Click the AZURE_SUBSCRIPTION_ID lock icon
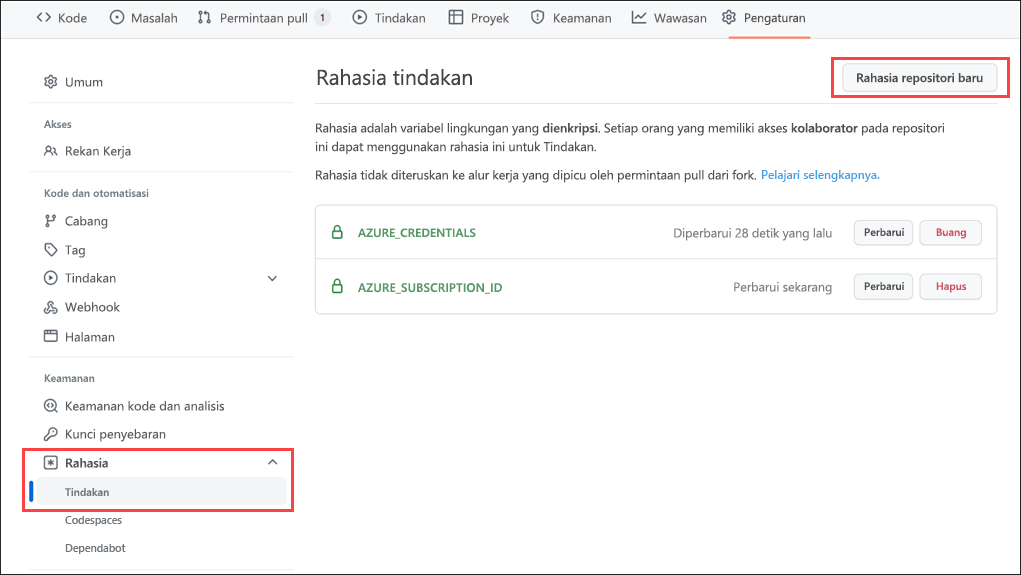The height and width of the screenshot is (575, 1021). point(337,286)
